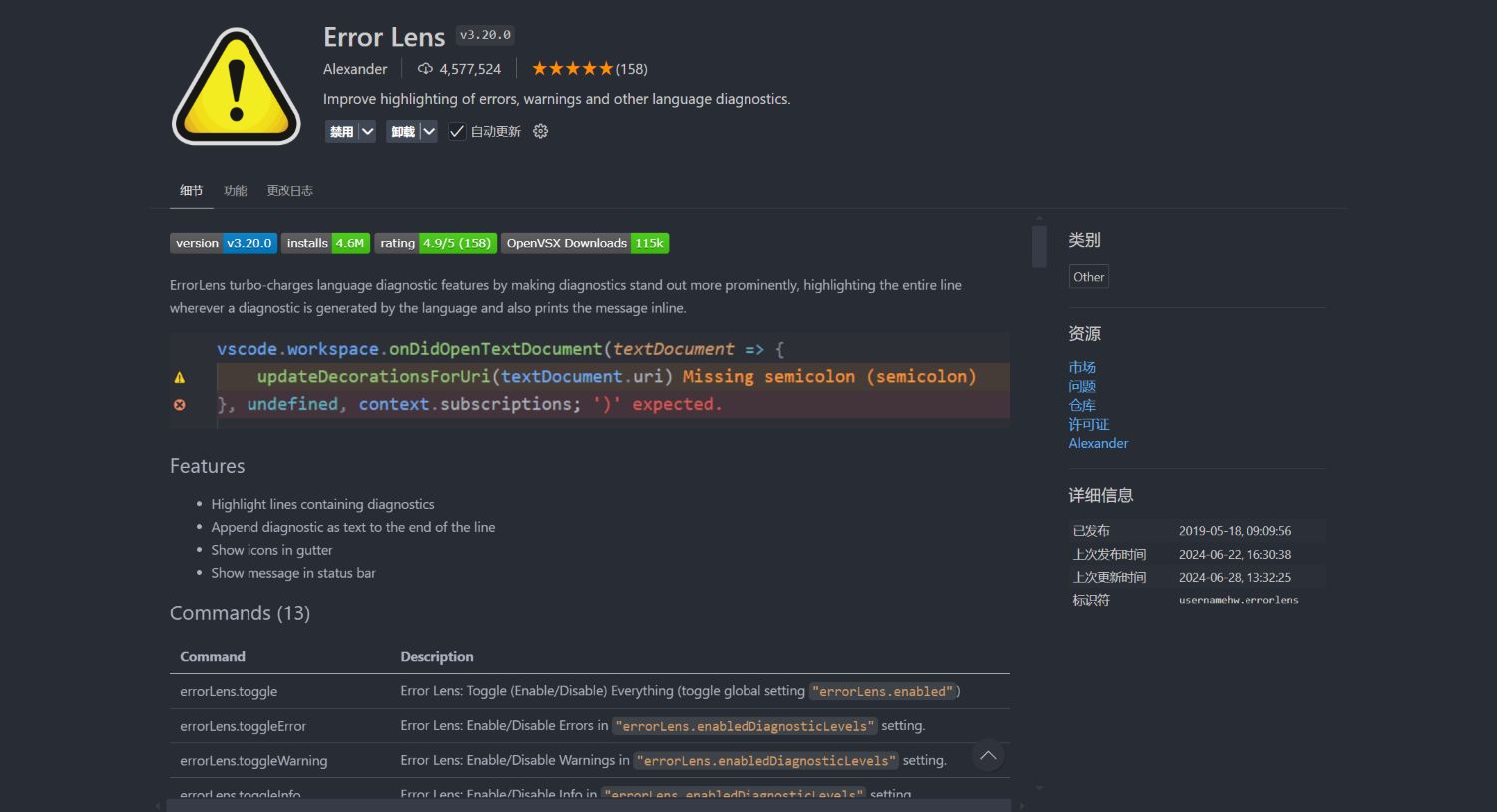Click the OpenVSX Downloads 115k badge
The width and height of the screenshot is (1497, 812).
[585, 243]
